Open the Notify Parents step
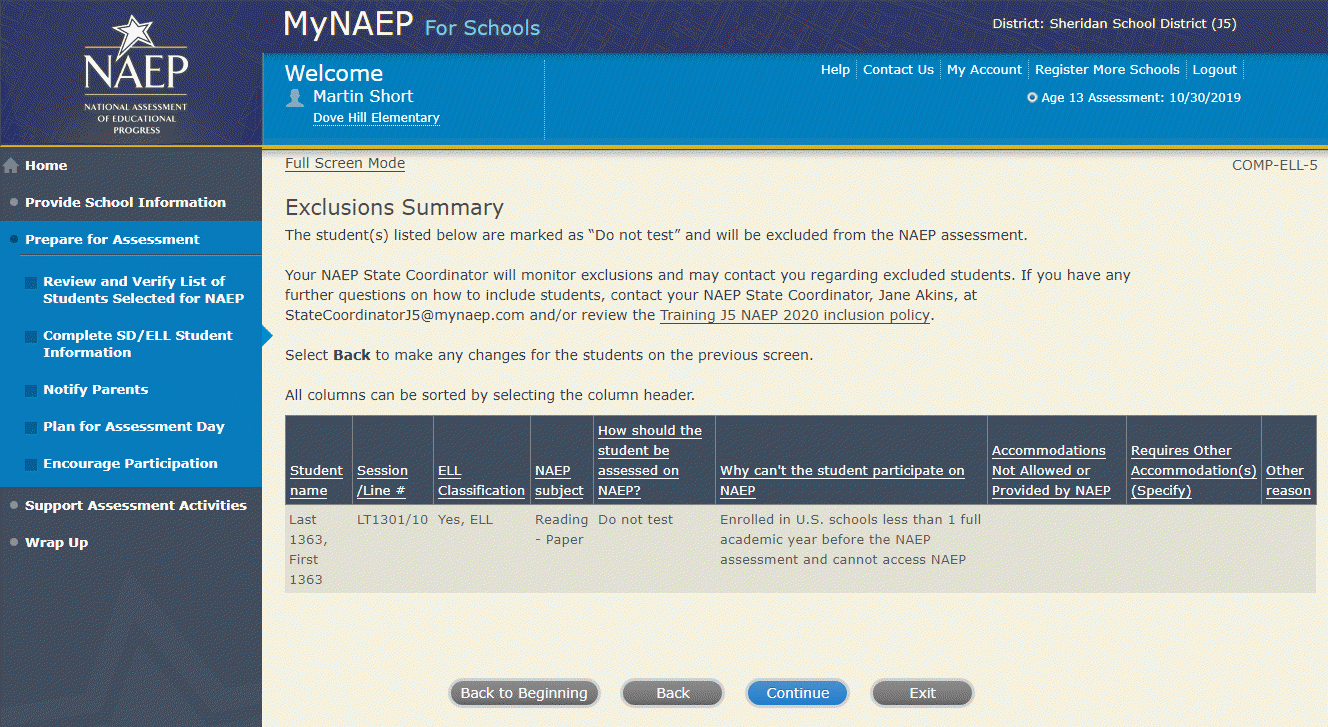Screen dimensions: 1328x727 95,389
